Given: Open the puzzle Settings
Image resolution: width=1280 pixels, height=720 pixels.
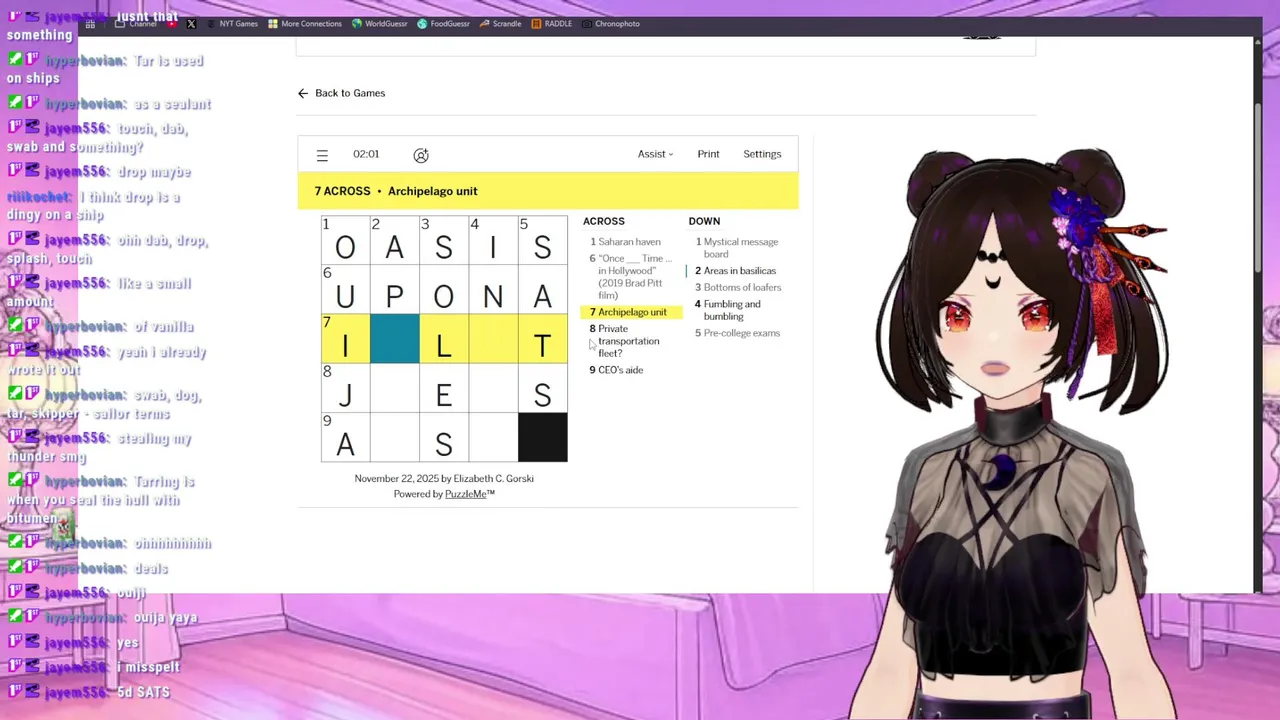Looking at the screenshot, I should click(x=762, y=154).
